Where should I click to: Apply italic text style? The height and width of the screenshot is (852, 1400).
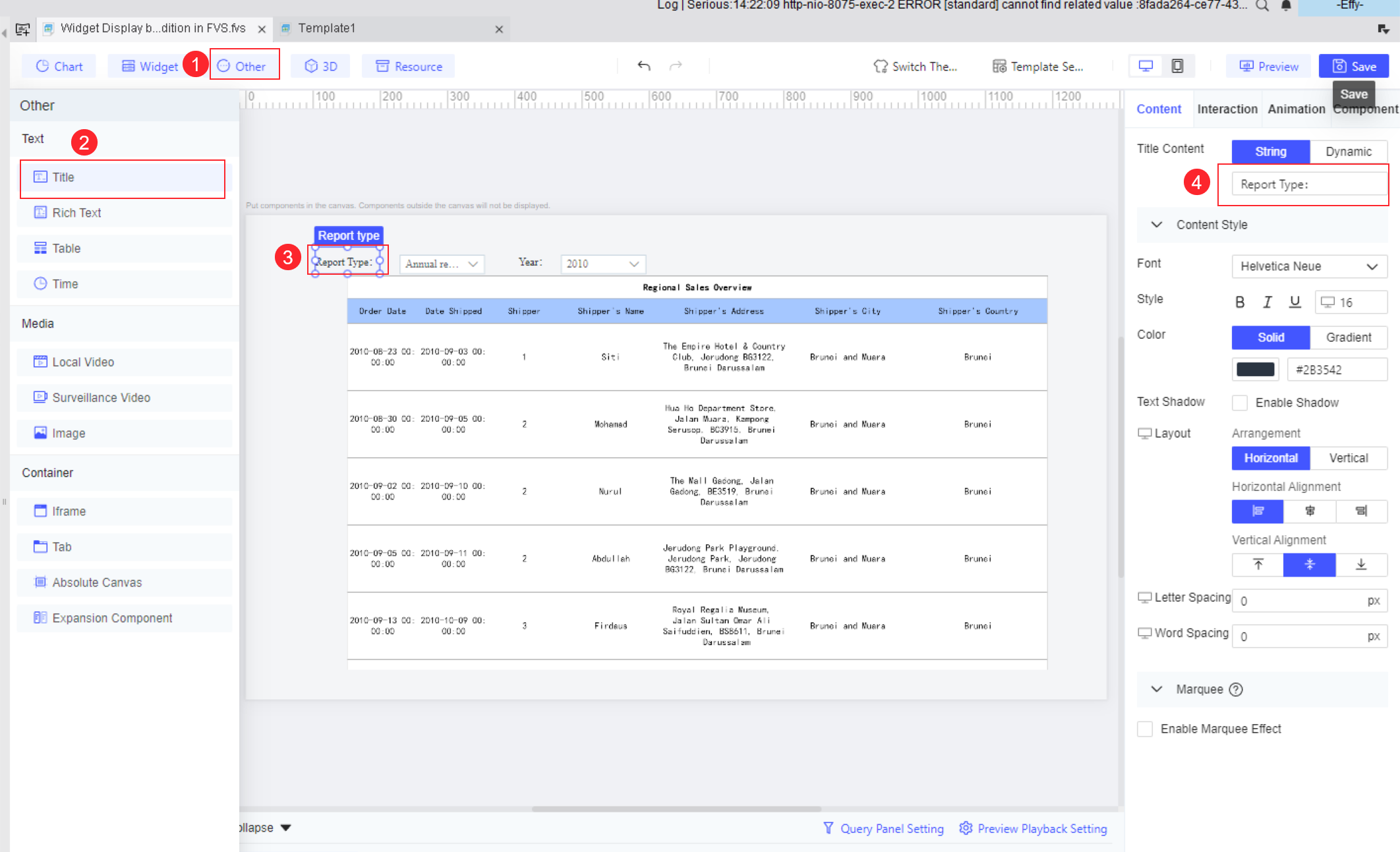pyautogui.click(x=1267, y=302)
